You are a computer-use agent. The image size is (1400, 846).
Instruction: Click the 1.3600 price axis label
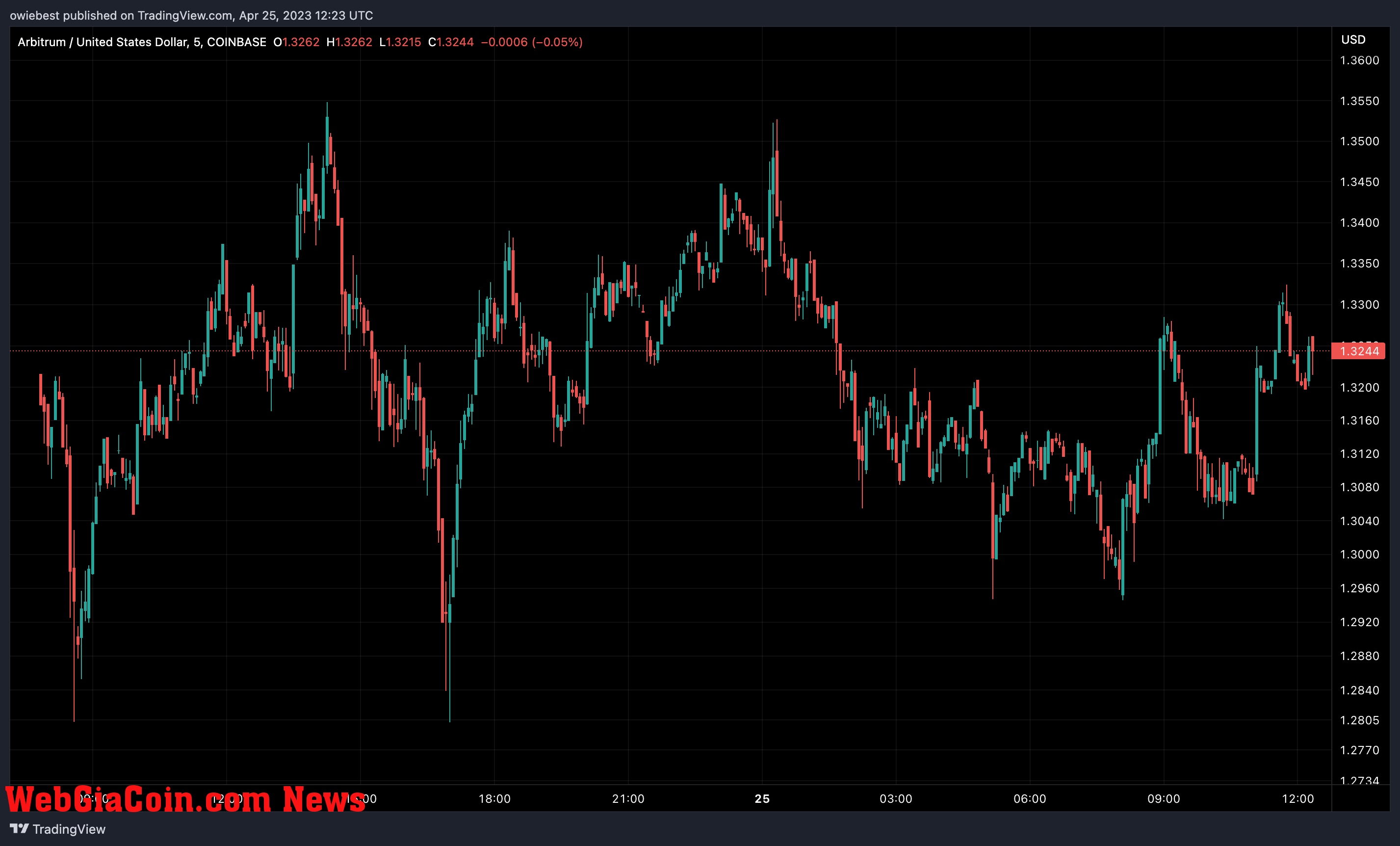pos(1360,60)
